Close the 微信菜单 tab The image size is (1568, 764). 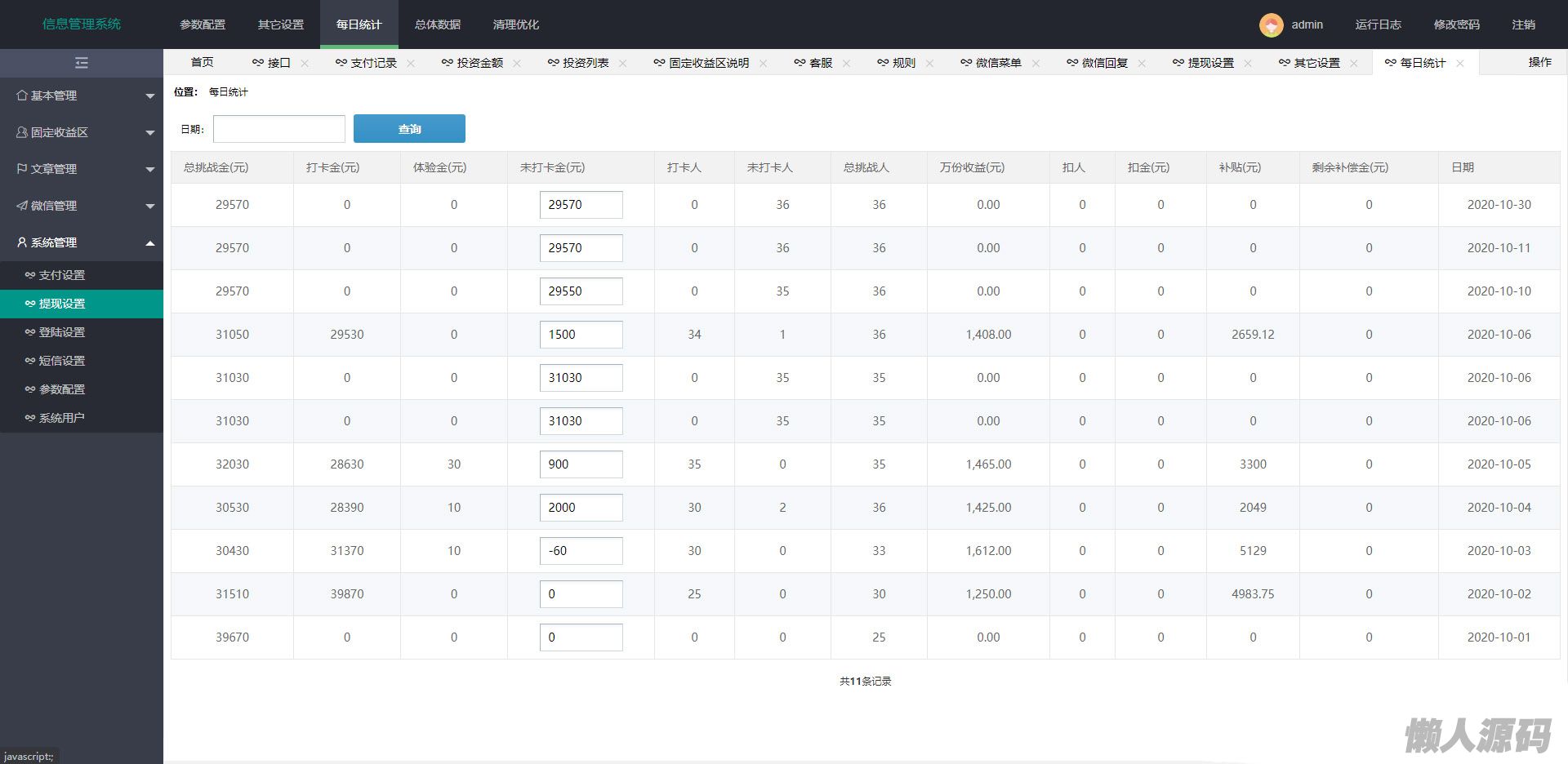pos(1036,64)
